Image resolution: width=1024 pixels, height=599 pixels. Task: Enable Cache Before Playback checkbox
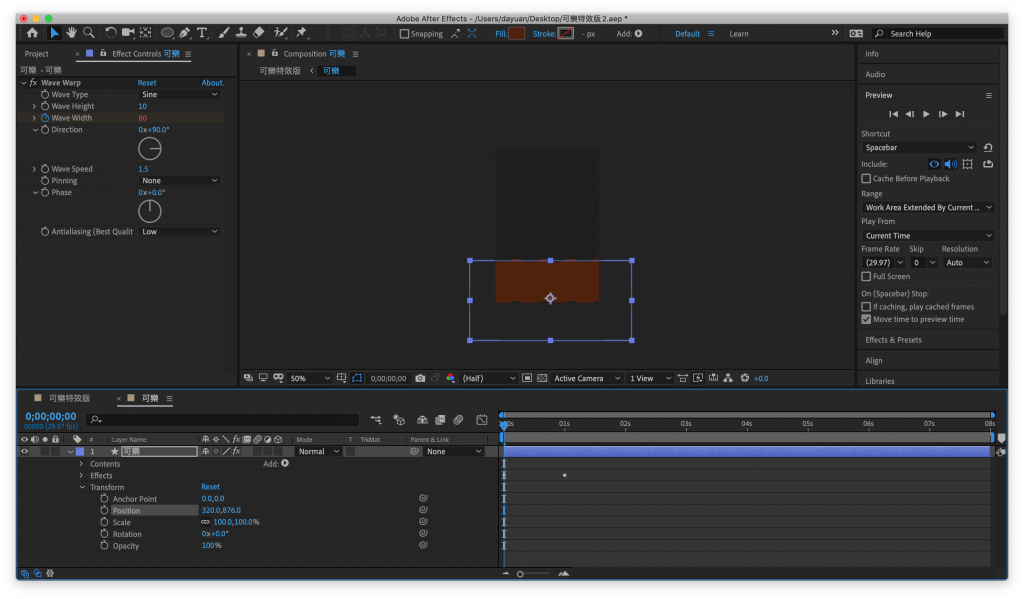(866, 179)
